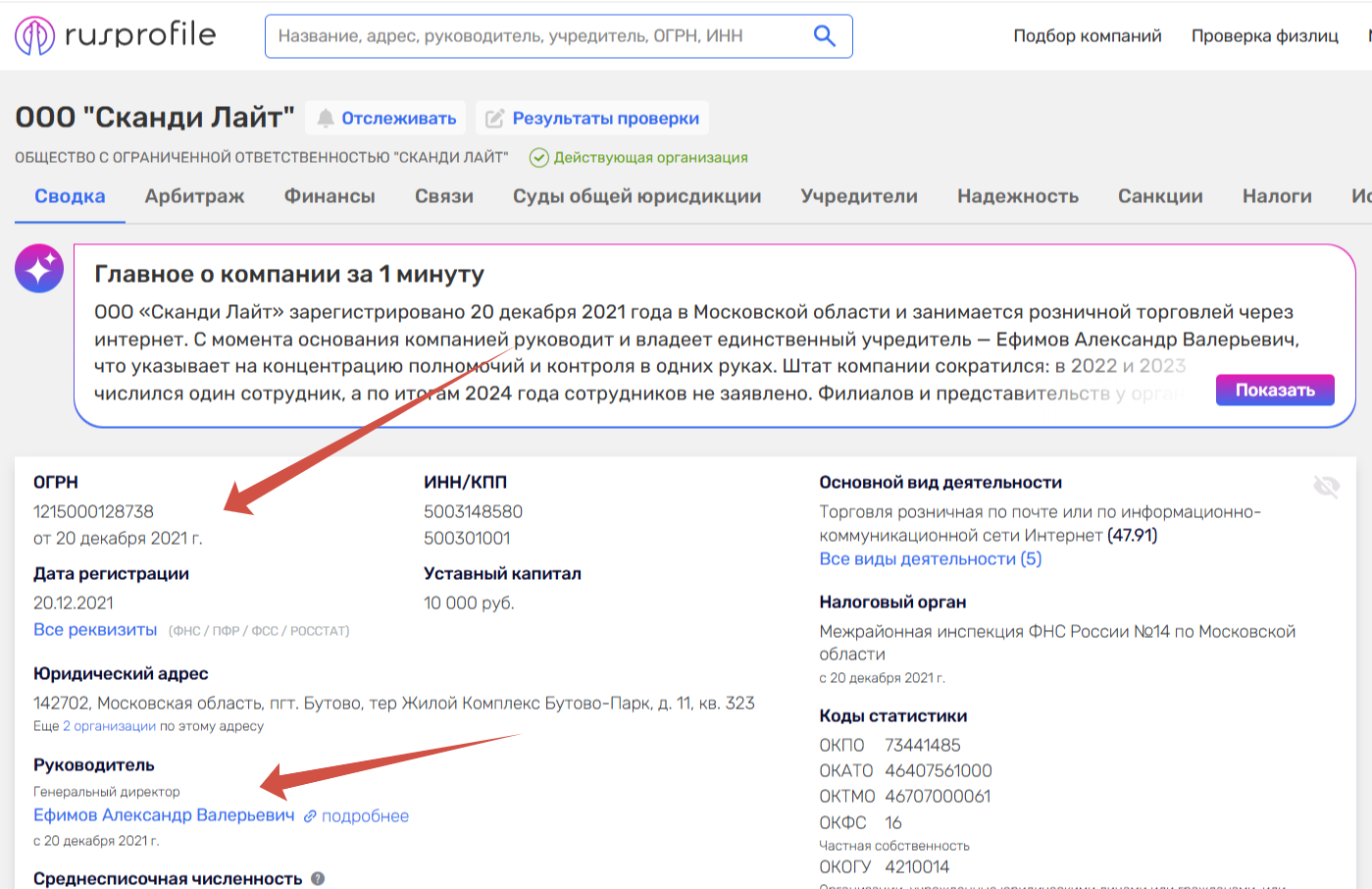The width and height of the screenshot is (1372, 889).
Task: Click the INN number 5003148580
Action: click(473, 512)
